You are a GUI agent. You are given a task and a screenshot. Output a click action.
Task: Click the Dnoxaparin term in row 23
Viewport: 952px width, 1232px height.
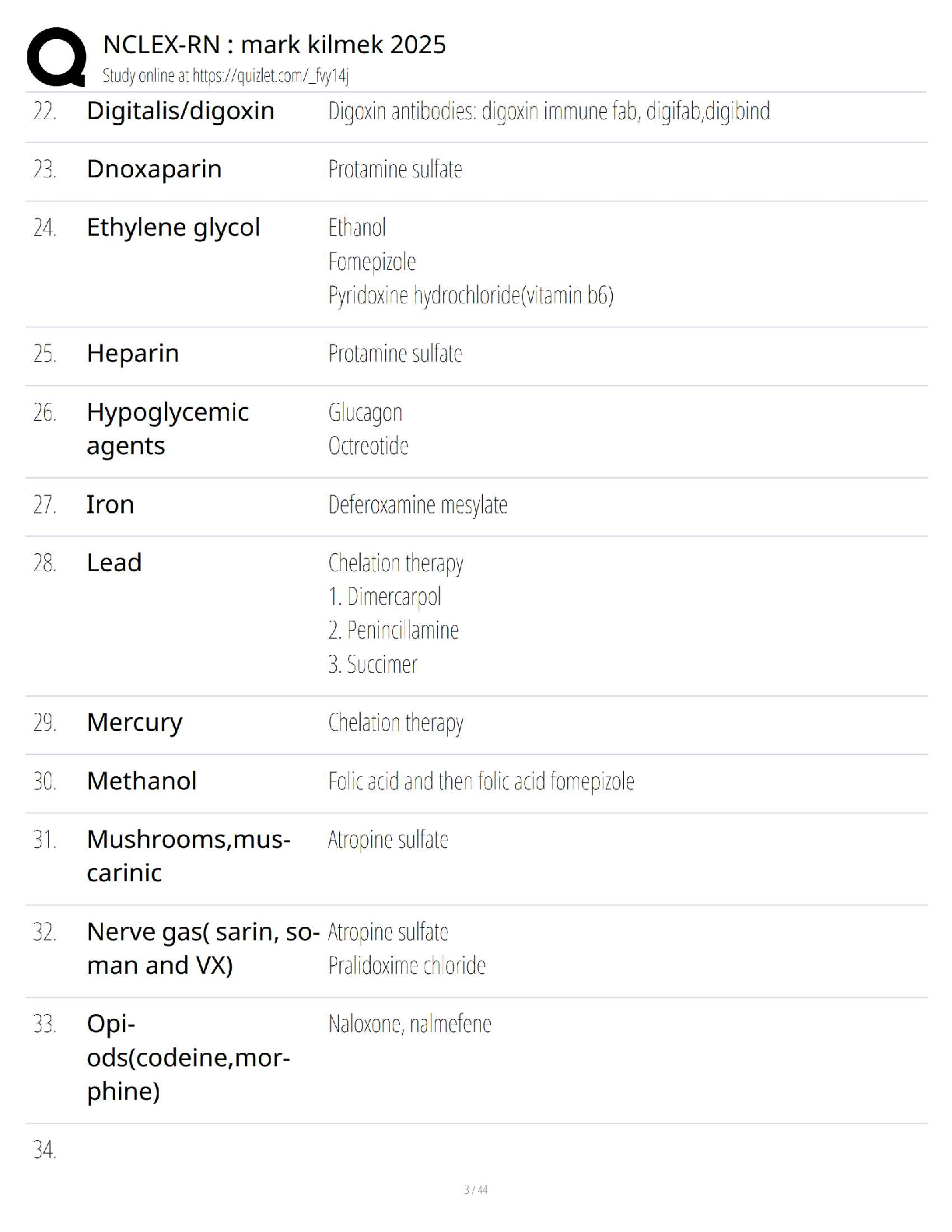[x=154, y=170]
